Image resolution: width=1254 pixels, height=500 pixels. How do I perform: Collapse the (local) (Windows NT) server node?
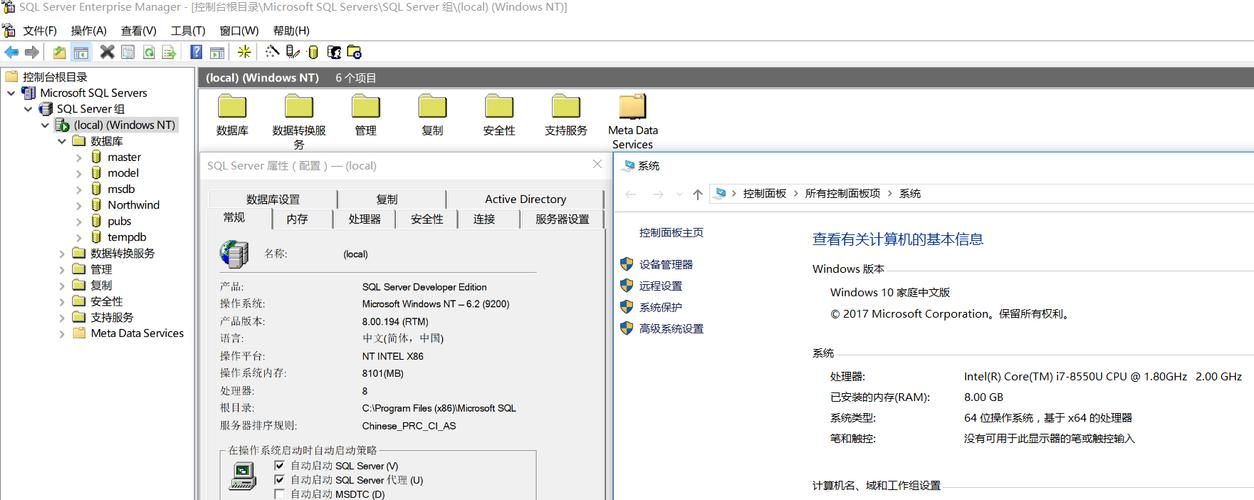click(45, 125)
